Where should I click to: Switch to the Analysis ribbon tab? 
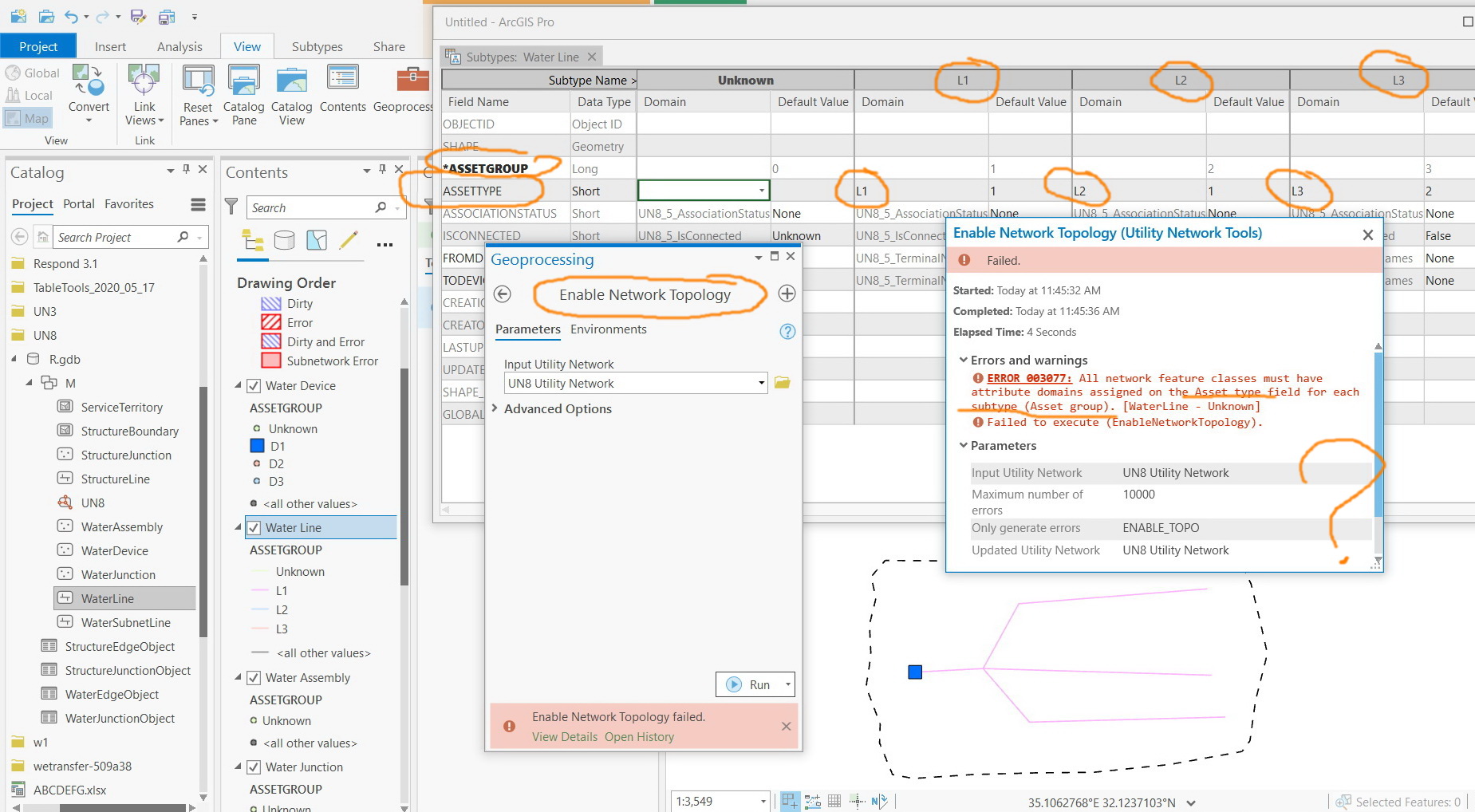(x=179, y=47)
